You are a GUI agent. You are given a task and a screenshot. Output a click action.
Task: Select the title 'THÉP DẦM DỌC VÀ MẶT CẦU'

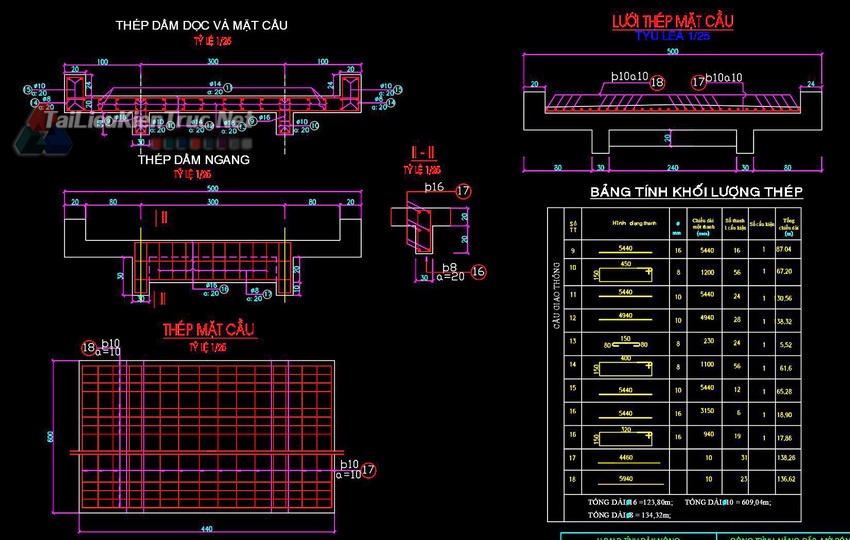click(x=201, y=25)
